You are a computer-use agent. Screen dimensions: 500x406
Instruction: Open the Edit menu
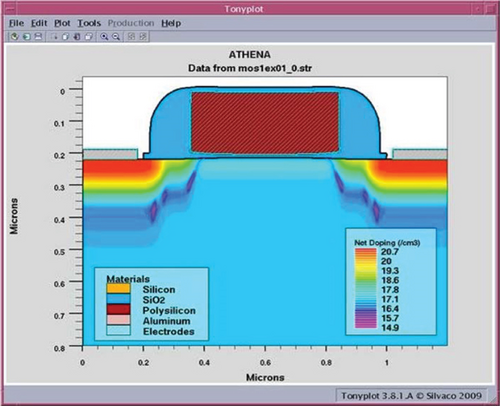tap(39, 23)
